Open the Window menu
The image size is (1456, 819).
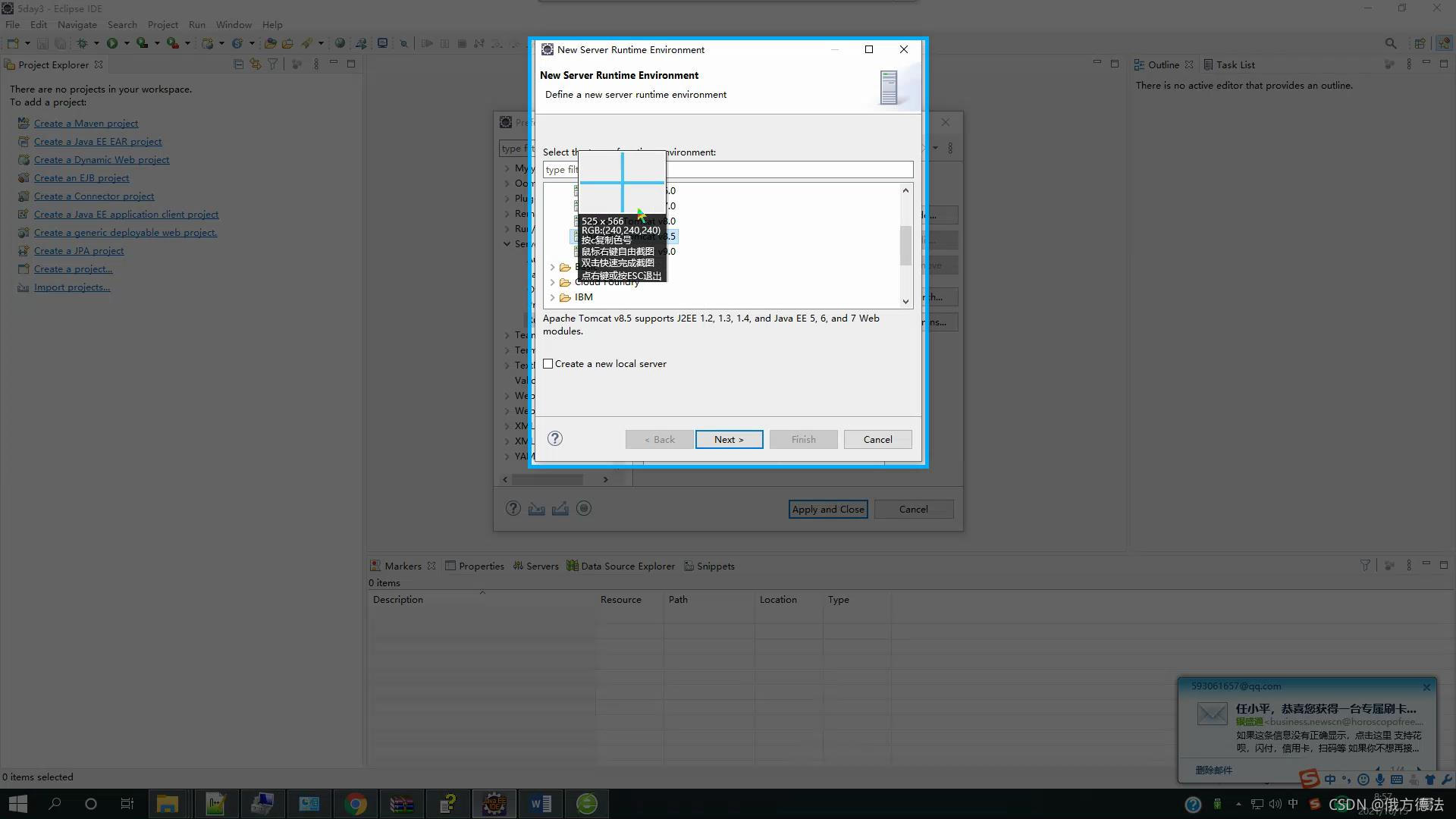click(x=234, y=24)
